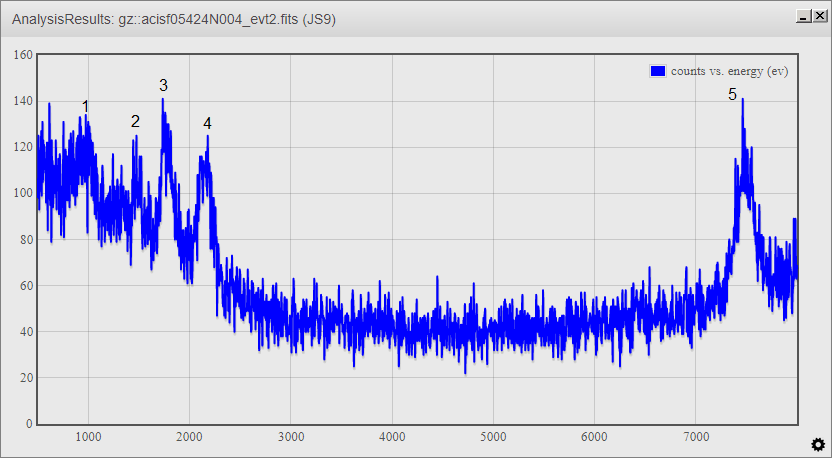Click the 7000 x-axis tick label

[696, 437]
